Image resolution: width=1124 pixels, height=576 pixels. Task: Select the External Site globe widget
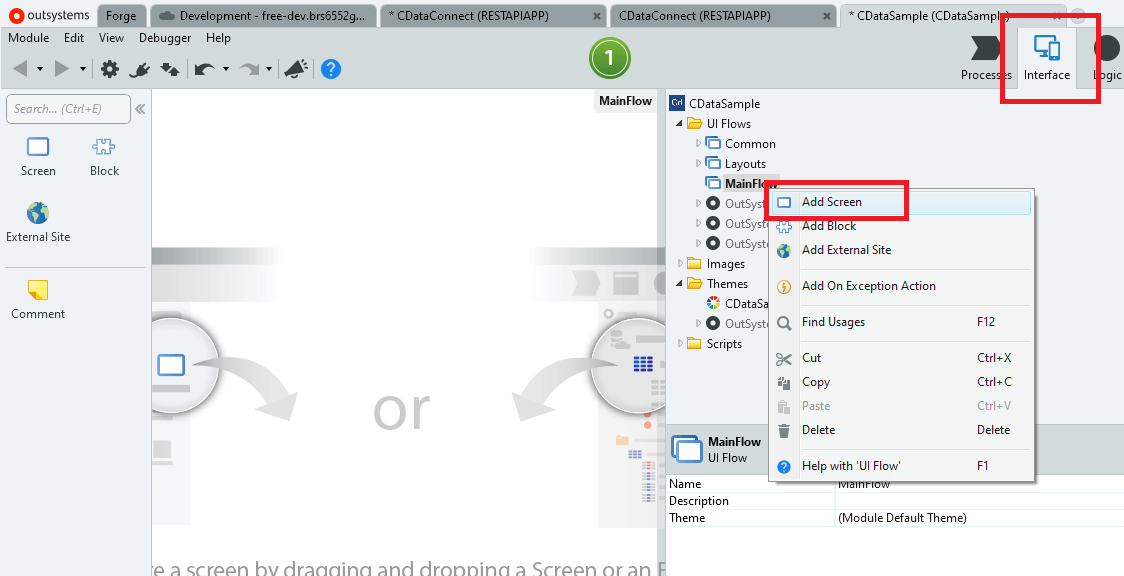38,223
